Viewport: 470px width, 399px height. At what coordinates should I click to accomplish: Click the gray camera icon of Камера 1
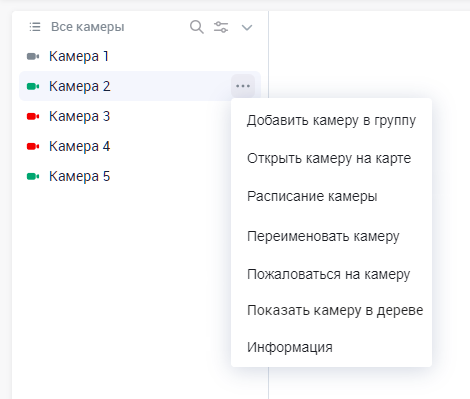click(33, 56)
